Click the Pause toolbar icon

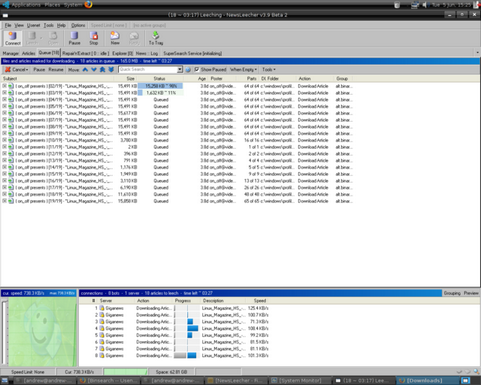click(74, 38)
